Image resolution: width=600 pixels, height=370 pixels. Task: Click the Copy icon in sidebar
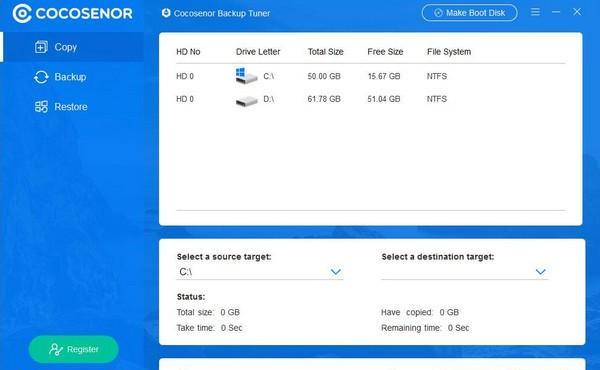pos(41,47)
